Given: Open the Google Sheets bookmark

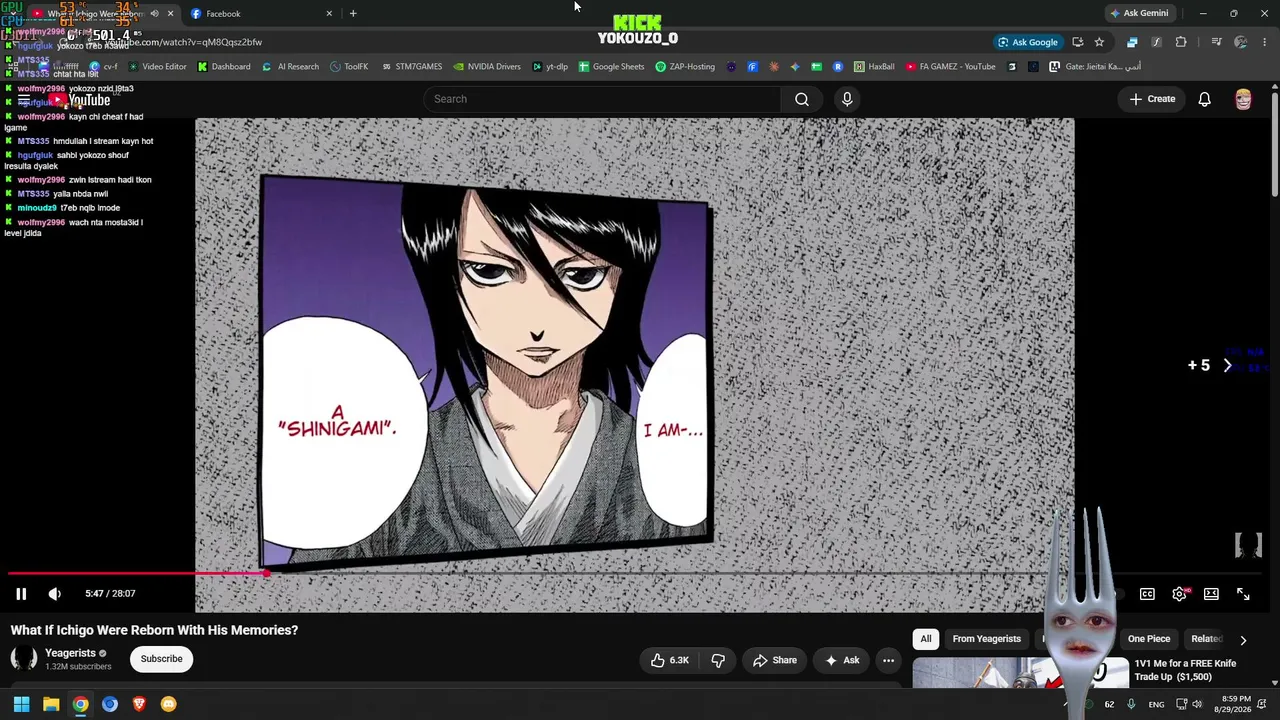Looking at the screenshot, I should coord(611,67).
